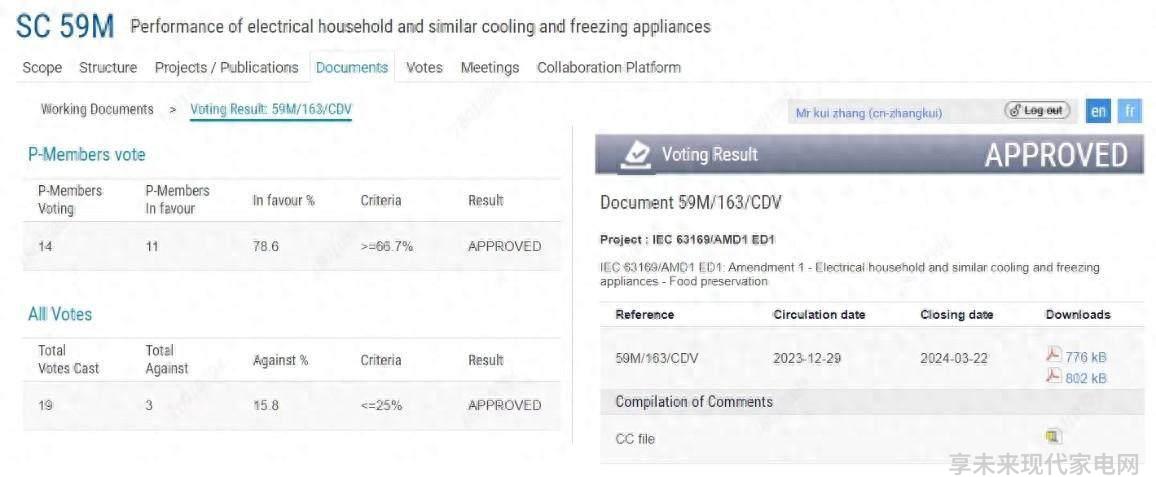The image size is (1156, 477).
Task: Select the Documents tab
Action: (352, 68)
